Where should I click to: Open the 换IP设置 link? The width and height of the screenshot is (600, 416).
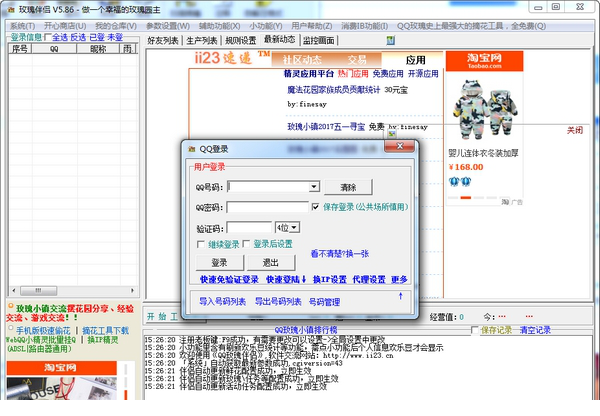(x=329, y=280)
